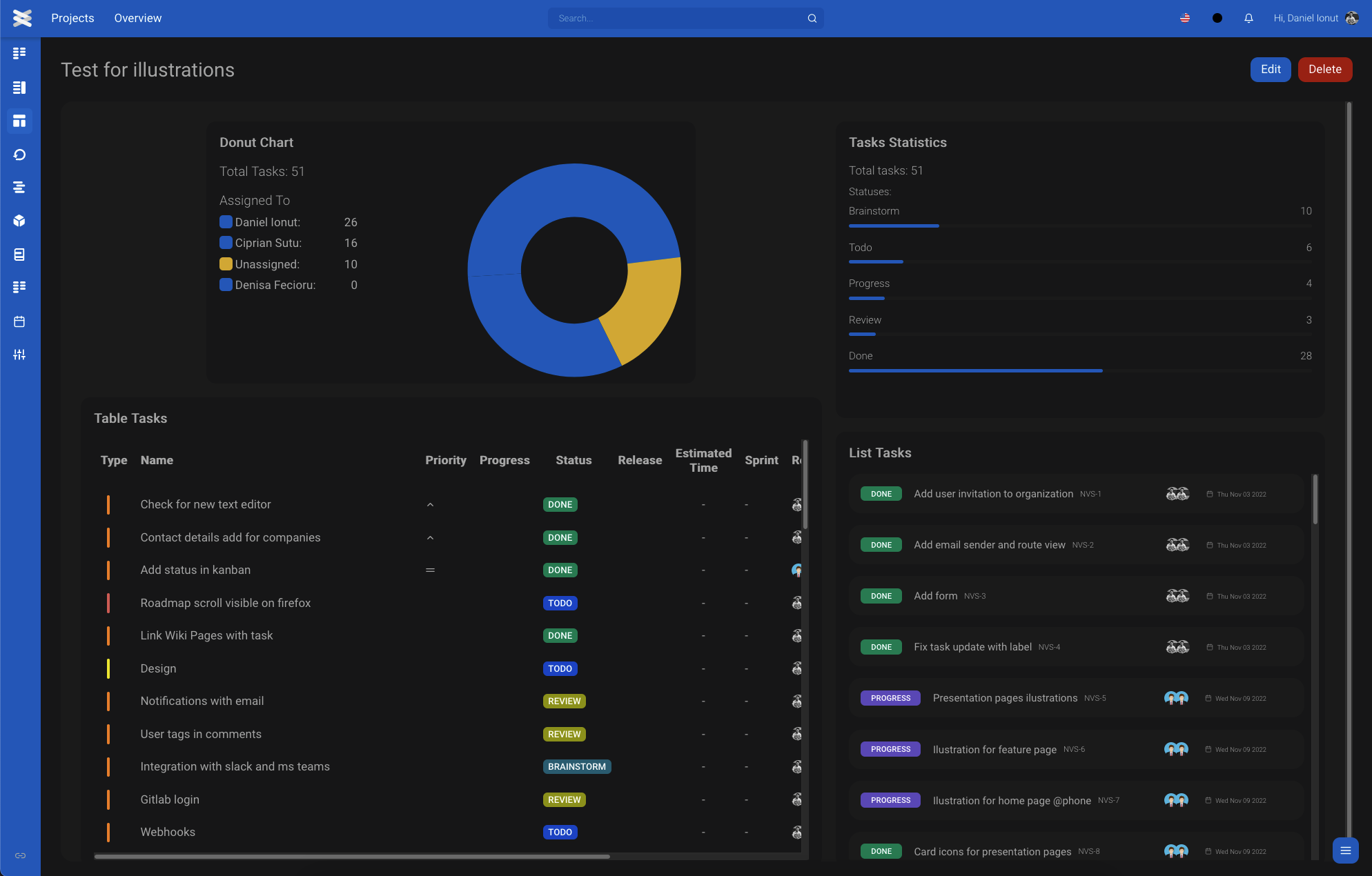This screenshot has width=1372, height=876.
Task: Click the notifications bell icon
Action: click(x=1248, y=19)
